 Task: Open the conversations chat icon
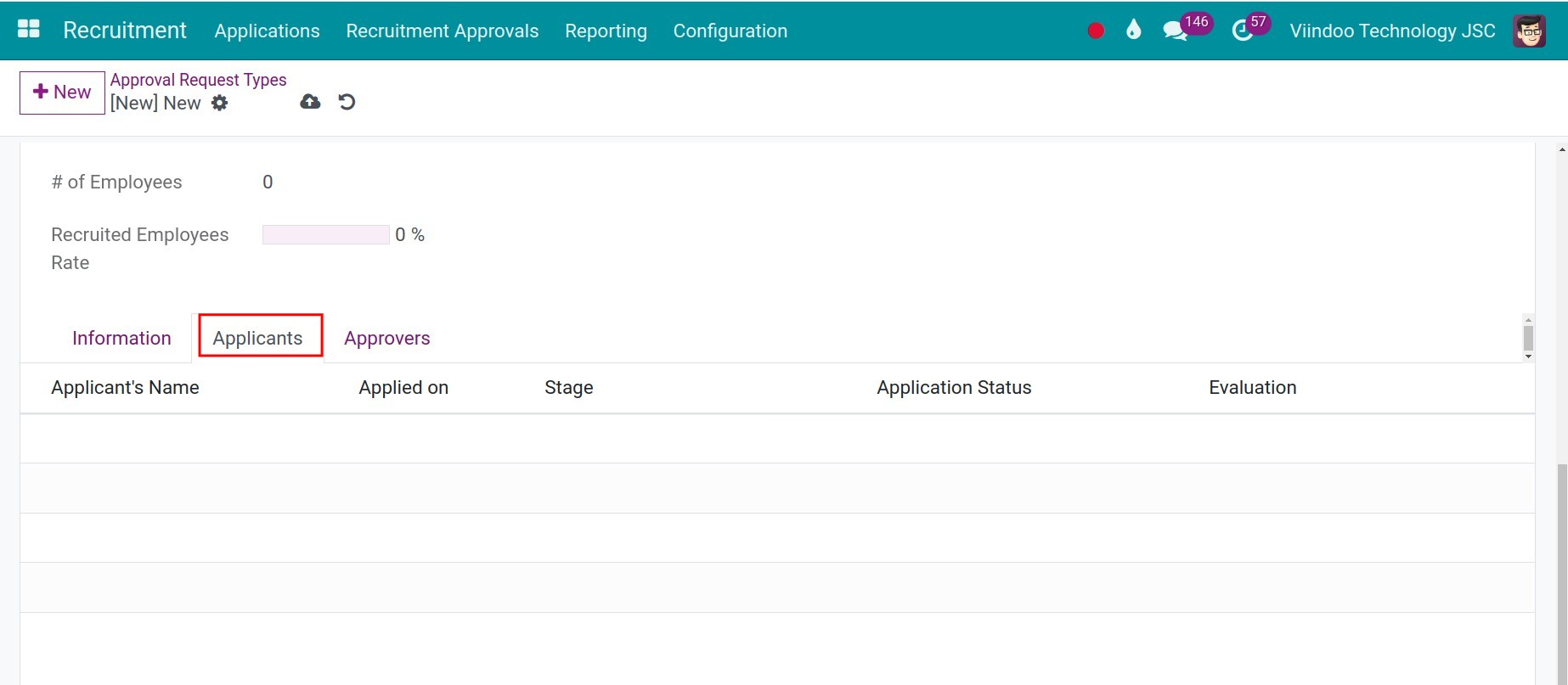[x=1175, y=31]
